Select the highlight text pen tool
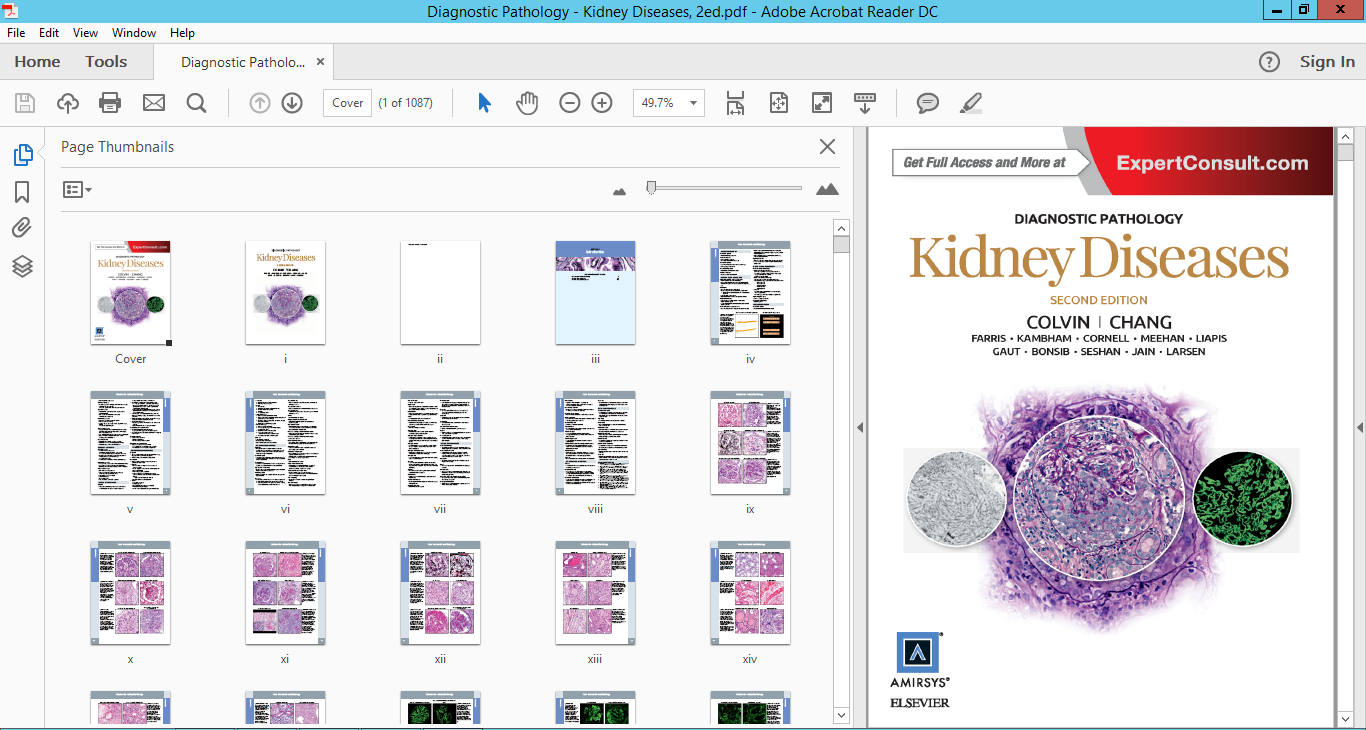The image size is (1366, 730). point(970,103)
